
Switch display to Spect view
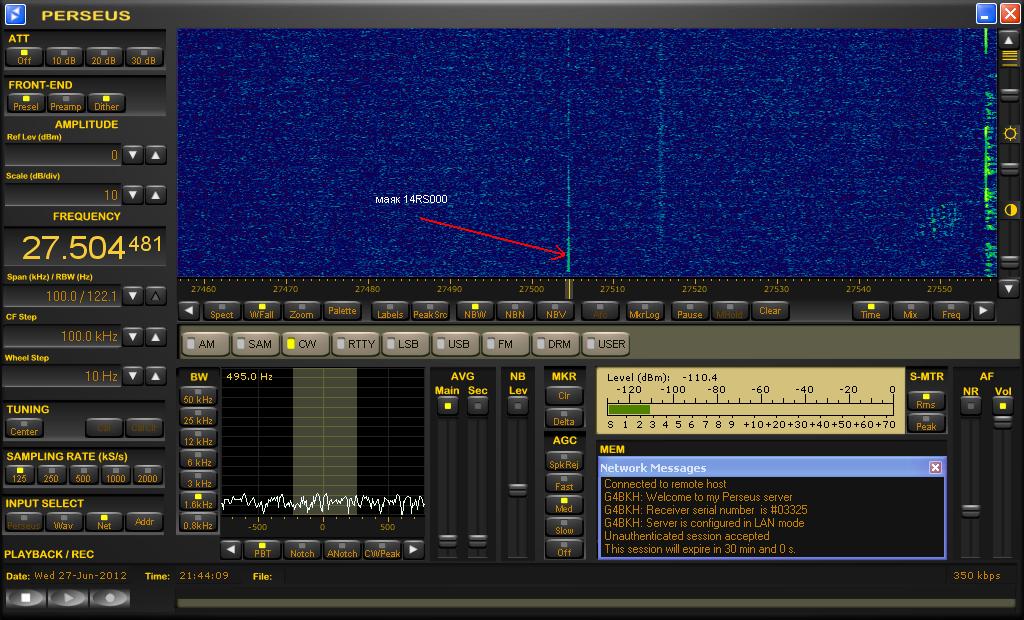point(221,311)
